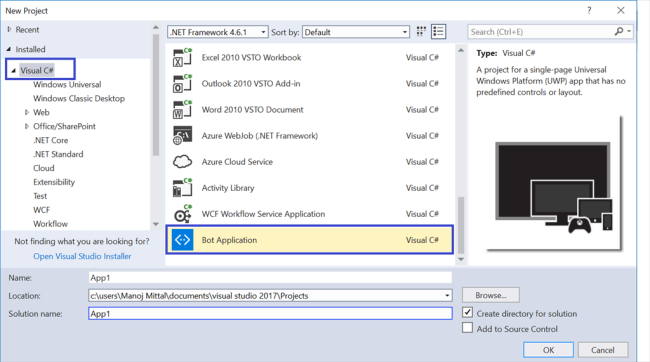Click the Outlook 2010 VSTO Add-in icon
The image size is (650, 362).
click(x=182, y=84)
